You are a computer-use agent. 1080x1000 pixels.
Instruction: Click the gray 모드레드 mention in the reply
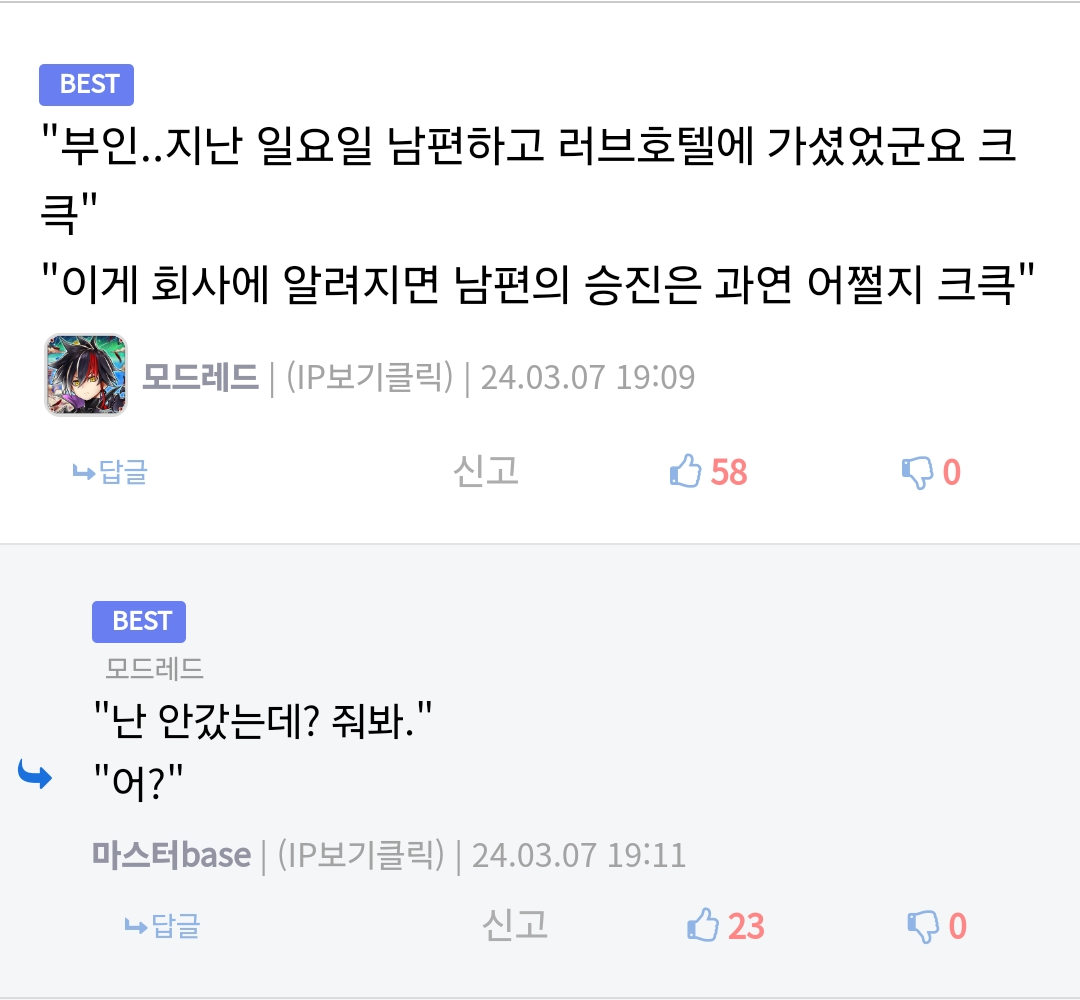tap(154, 668)
